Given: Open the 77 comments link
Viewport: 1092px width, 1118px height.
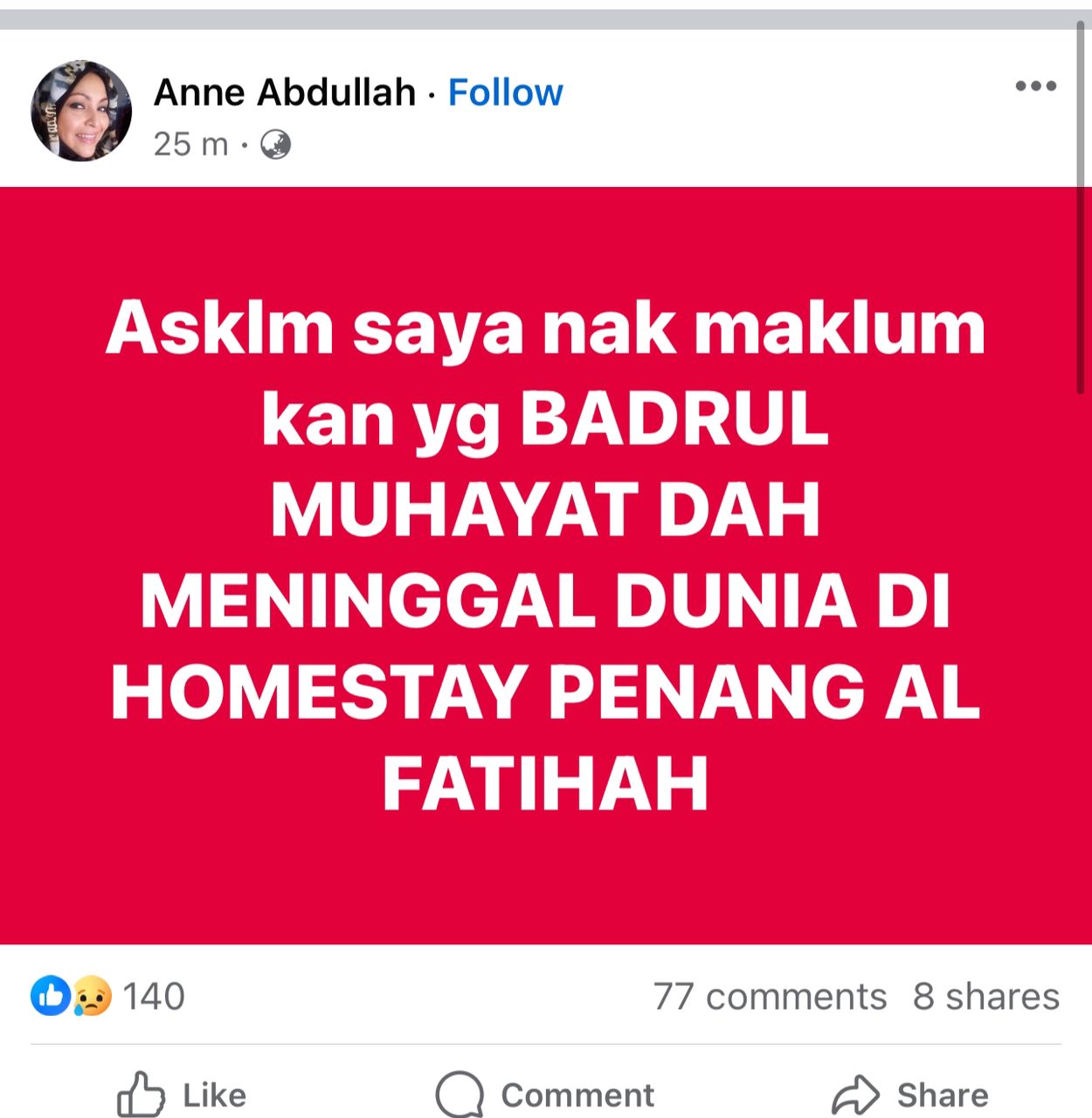Looking at the screenshot, I should point(770,997).
